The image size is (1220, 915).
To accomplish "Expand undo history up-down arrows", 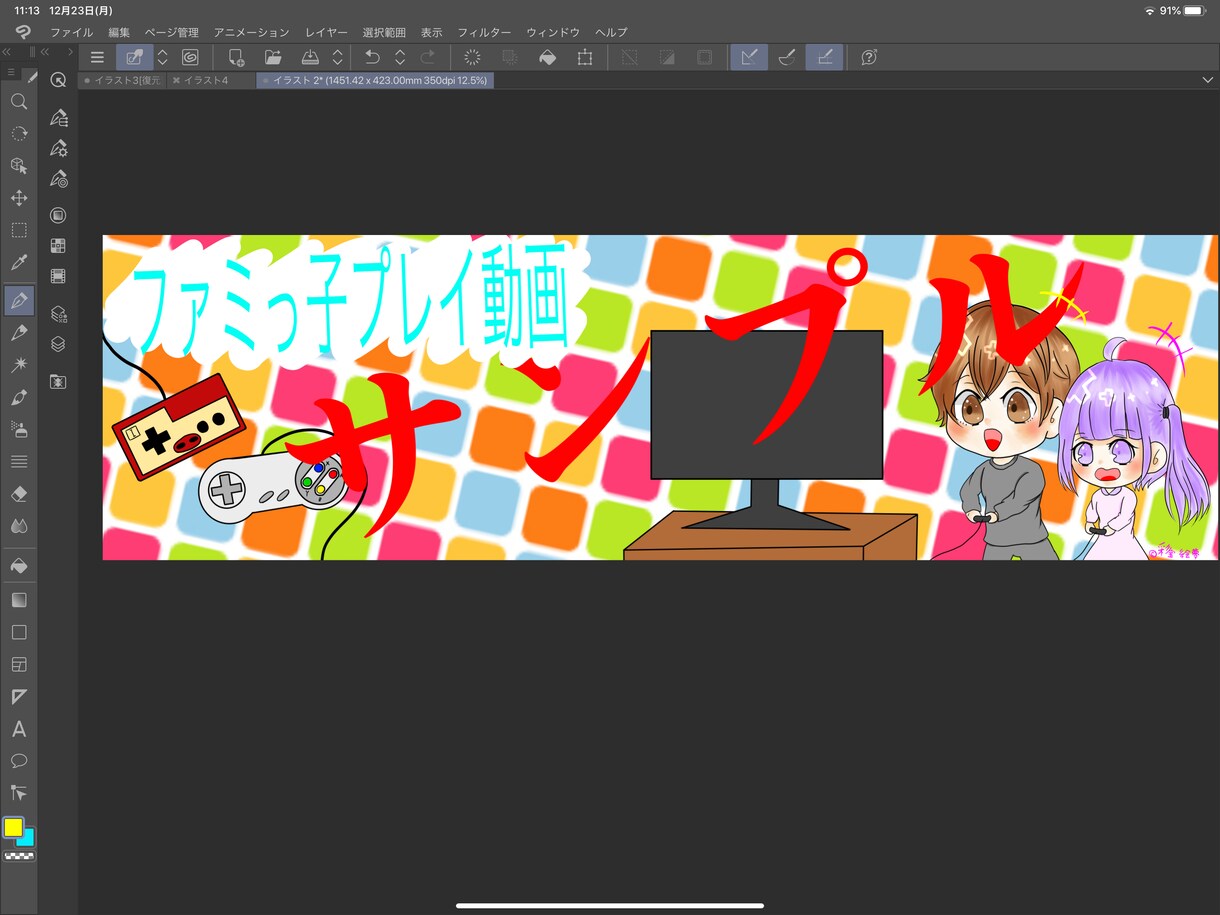I will click(400, 57).
